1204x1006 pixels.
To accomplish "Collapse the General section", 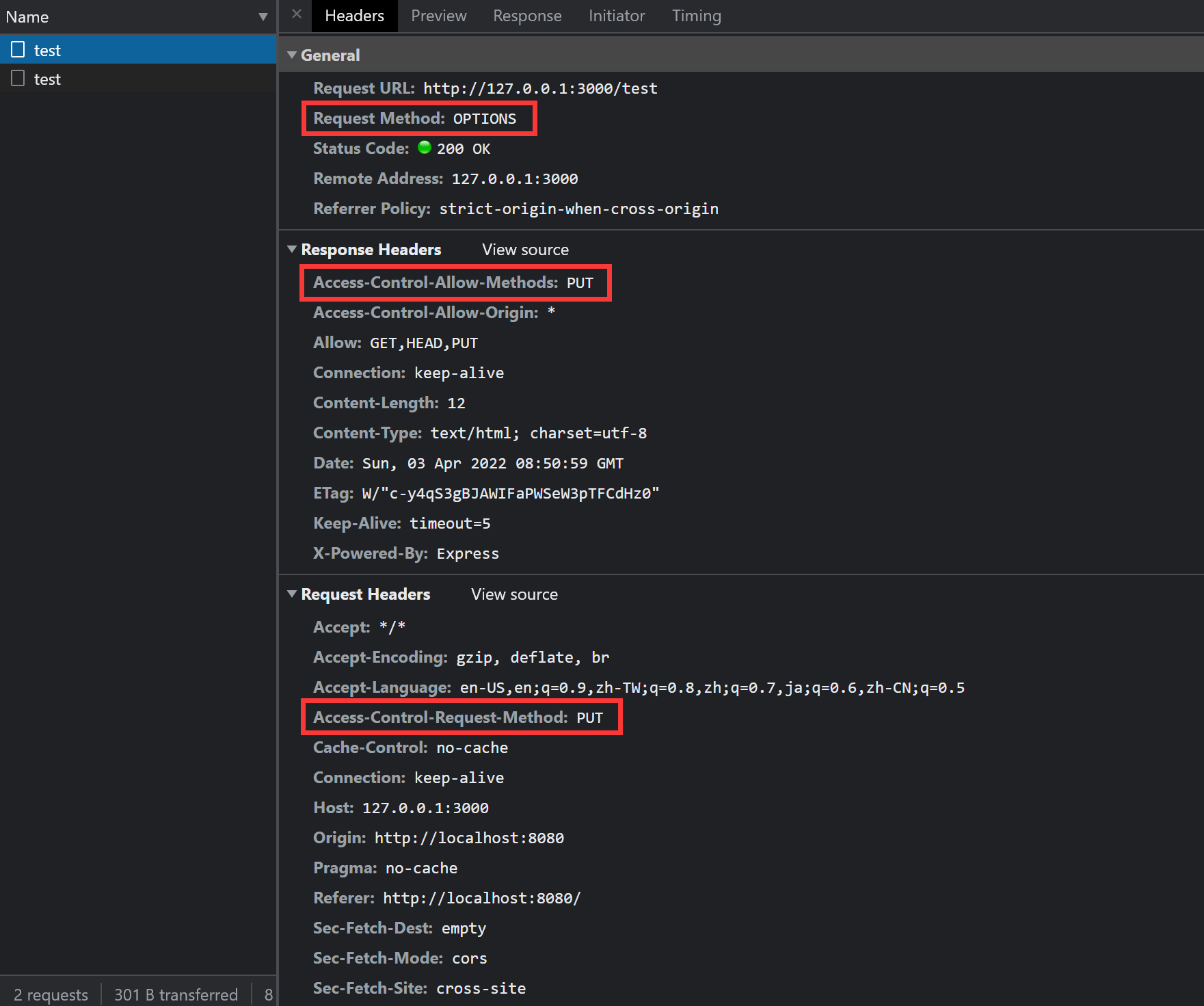I will (292, 55).
